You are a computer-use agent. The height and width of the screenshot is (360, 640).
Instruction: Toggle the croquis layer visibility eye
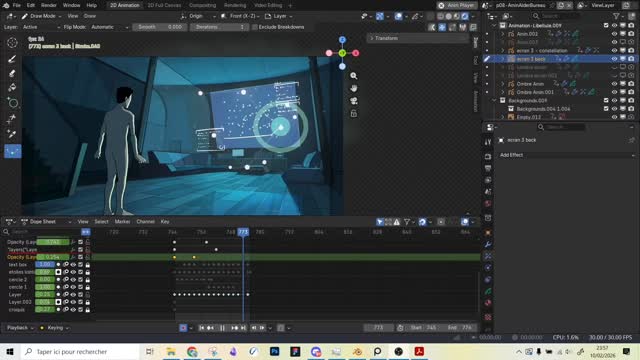point(73,309)
